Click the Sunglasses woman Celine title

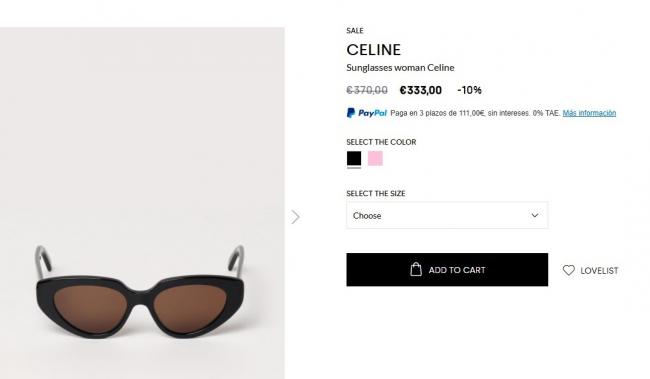tap(400, 68)
